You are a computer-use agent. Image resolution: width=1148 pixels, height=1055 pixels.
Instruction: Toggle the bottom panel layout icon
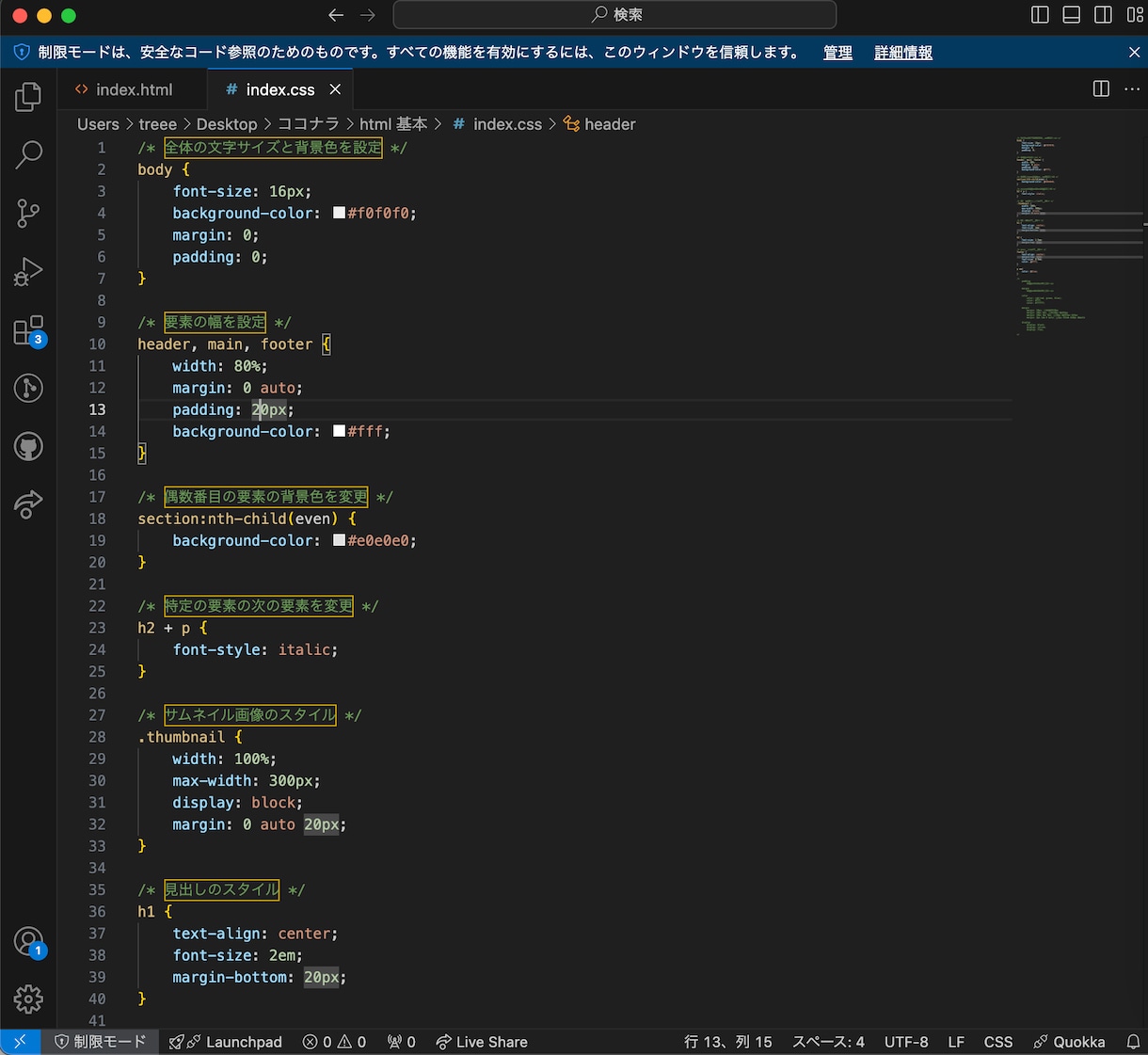pyautogui.click(x=1072, y=15)
